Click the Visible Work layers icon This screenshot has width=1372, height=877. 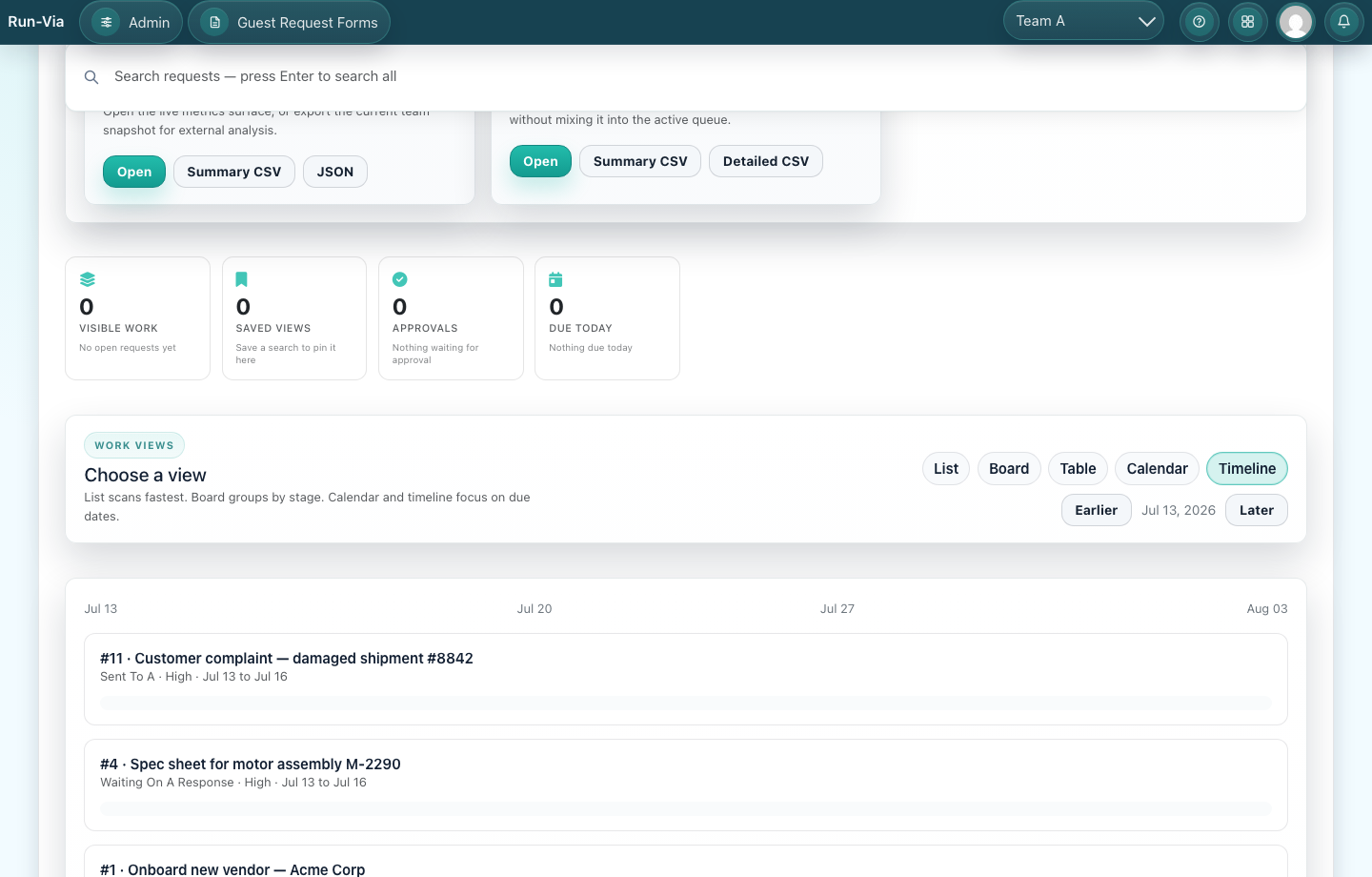(88, 279)
